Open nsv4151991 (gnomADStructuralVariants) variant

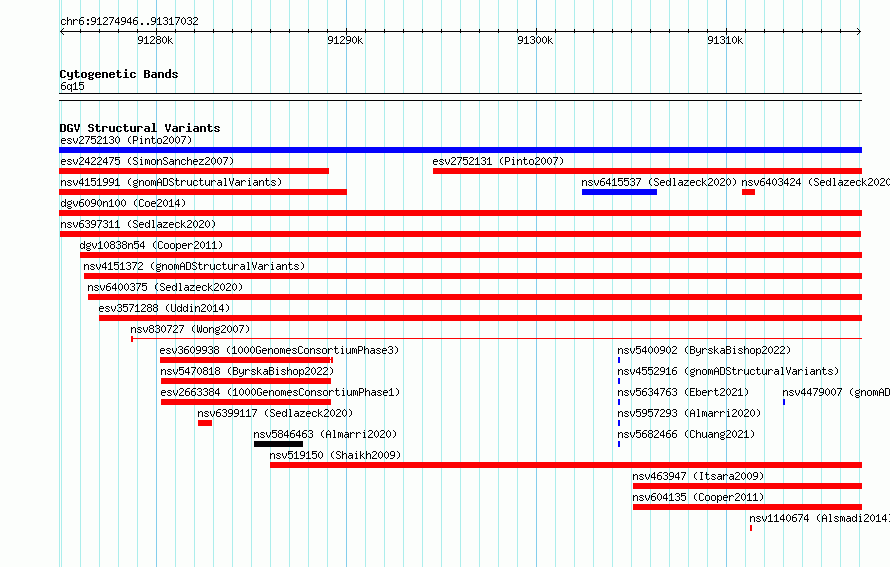171,182
